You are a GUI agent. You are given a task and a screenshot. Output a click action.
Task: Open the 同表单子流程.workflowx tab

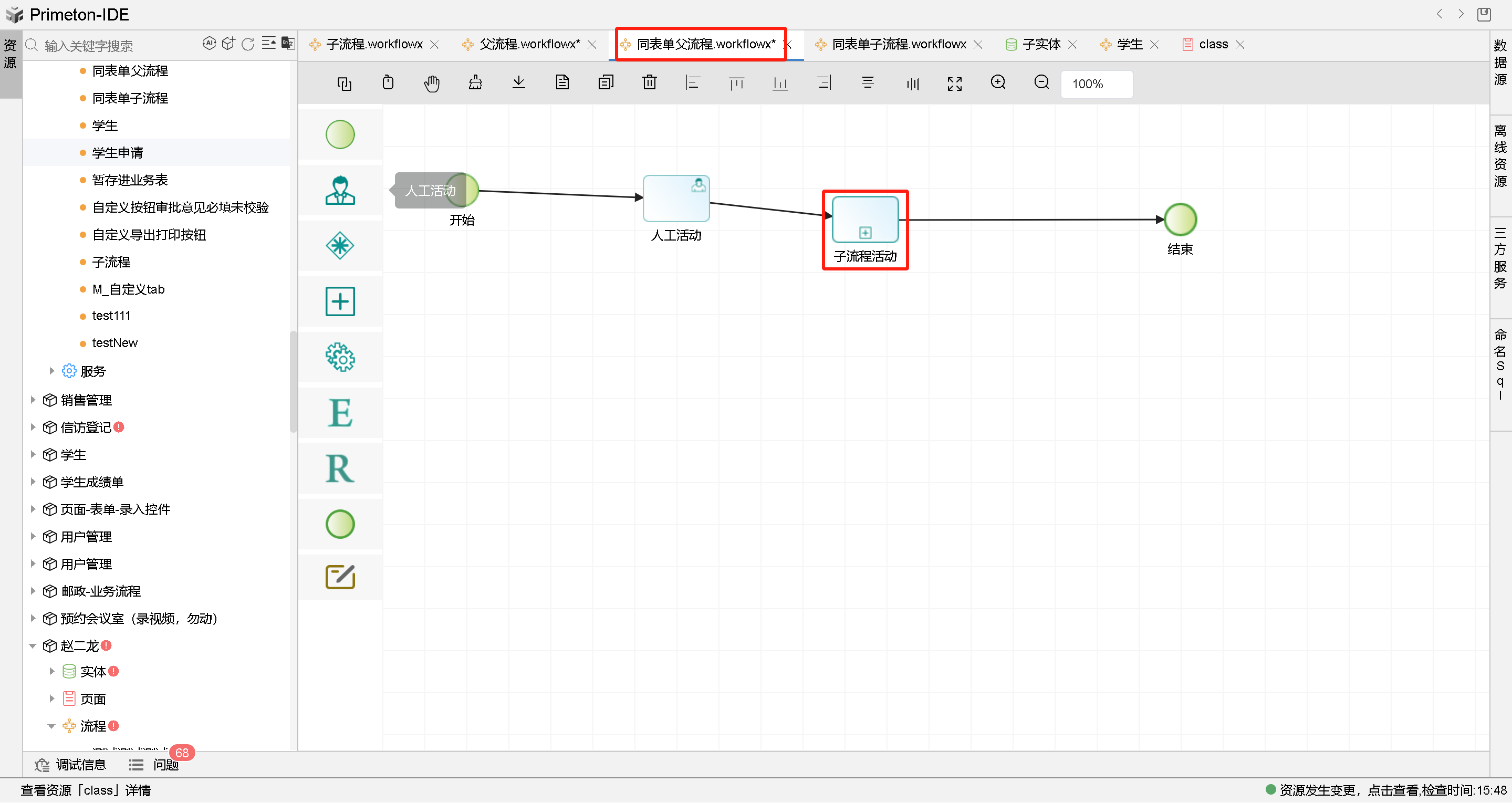tap(898, 45)
